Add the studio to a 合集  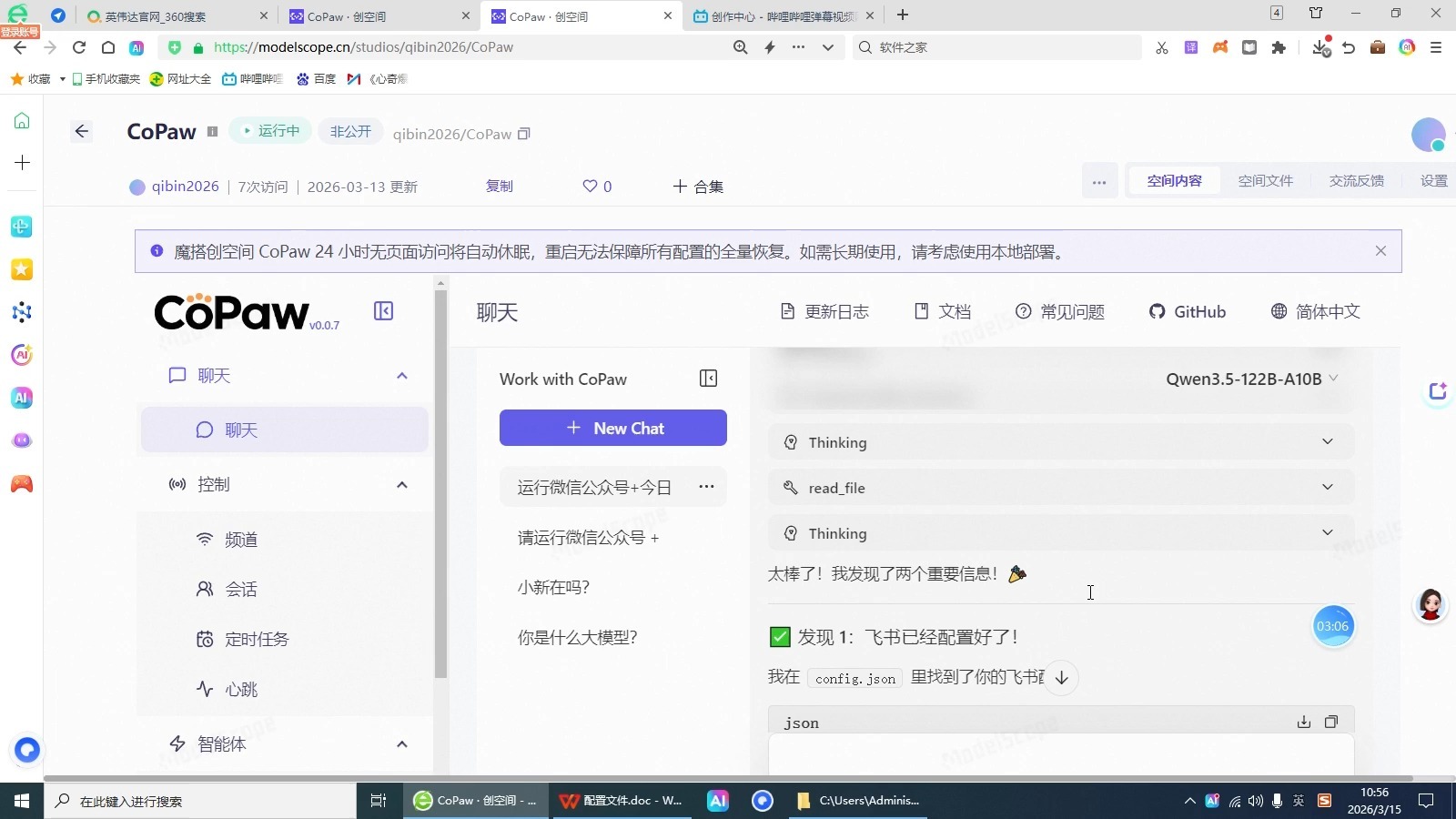698,186
